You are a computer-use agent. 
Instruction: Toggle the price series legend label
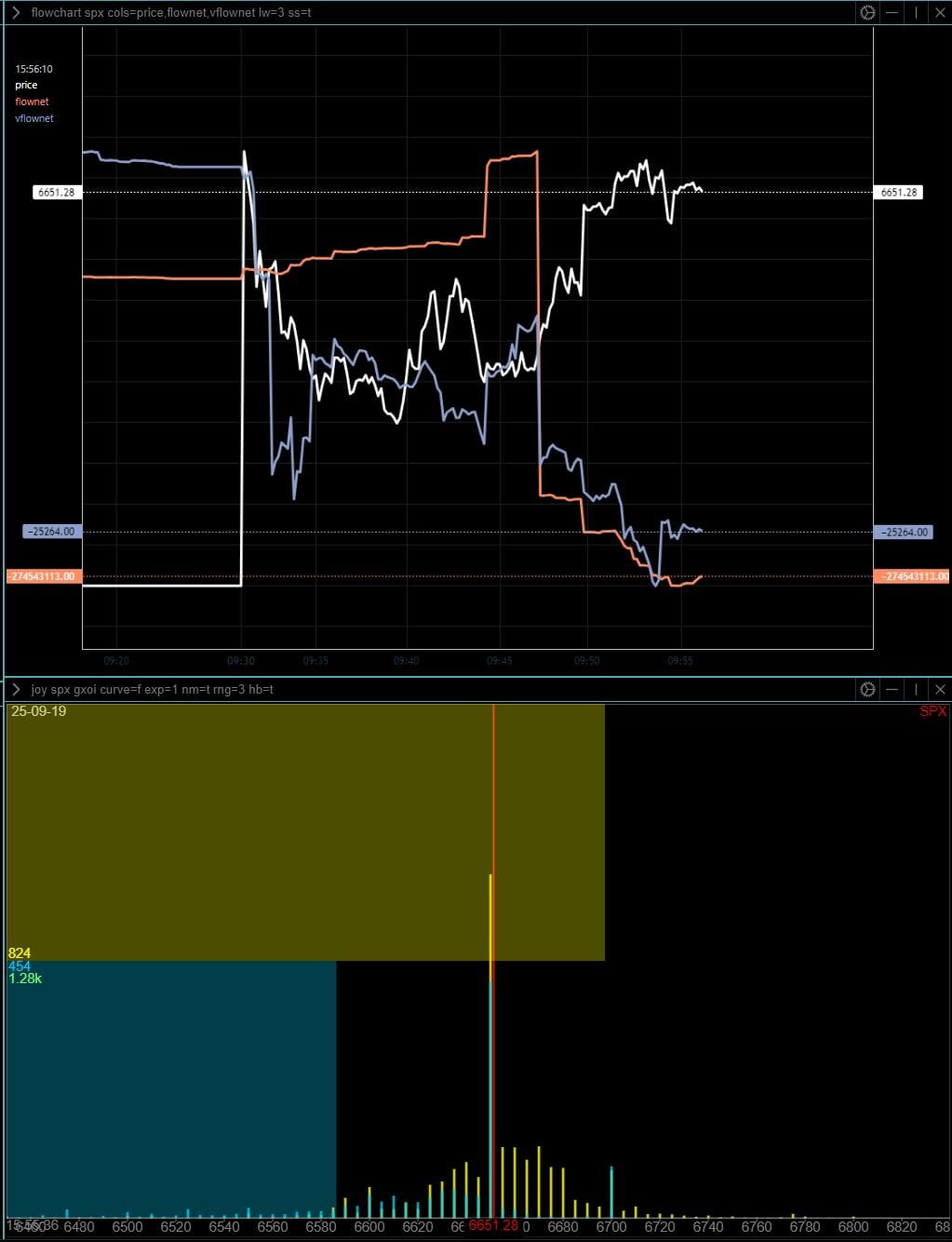tap(26, 86)
